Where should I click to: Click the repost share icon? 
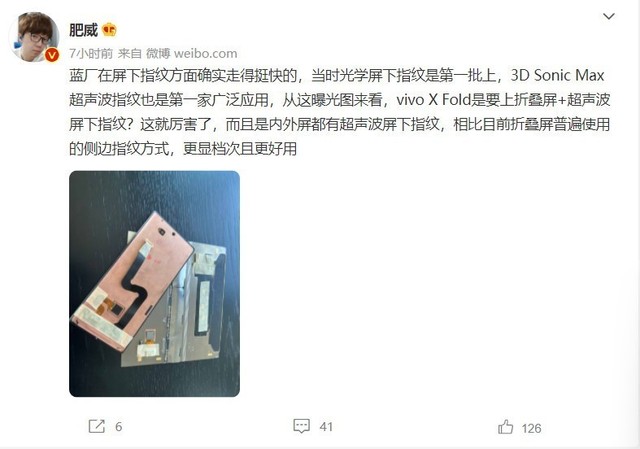97,426
